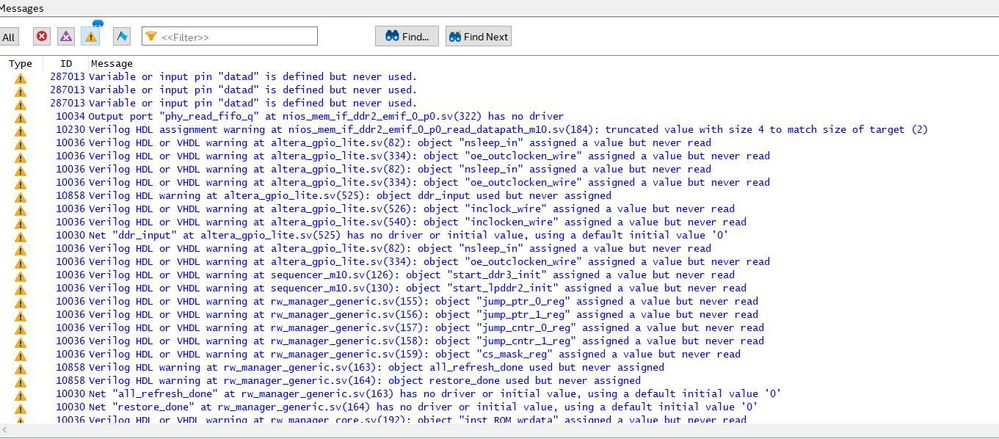Select 10858 all_refresh_done used but never assigned

pyautogui.click(x=376, y=367)
